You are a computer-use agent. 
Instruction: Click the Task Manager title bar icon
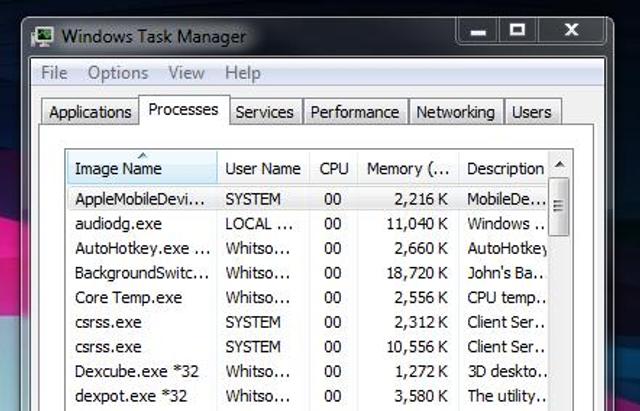tap(42, 36)
